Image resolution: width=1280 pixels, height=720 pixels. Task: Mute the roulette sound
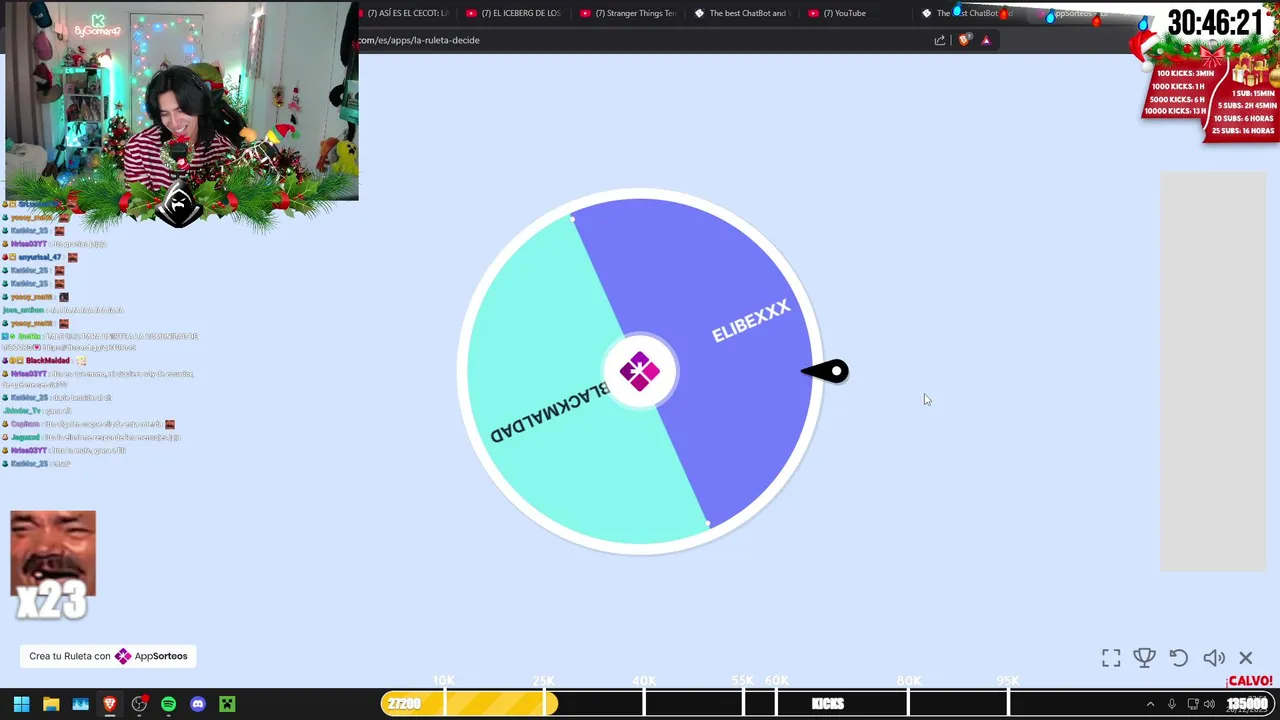click(1213, 658)
